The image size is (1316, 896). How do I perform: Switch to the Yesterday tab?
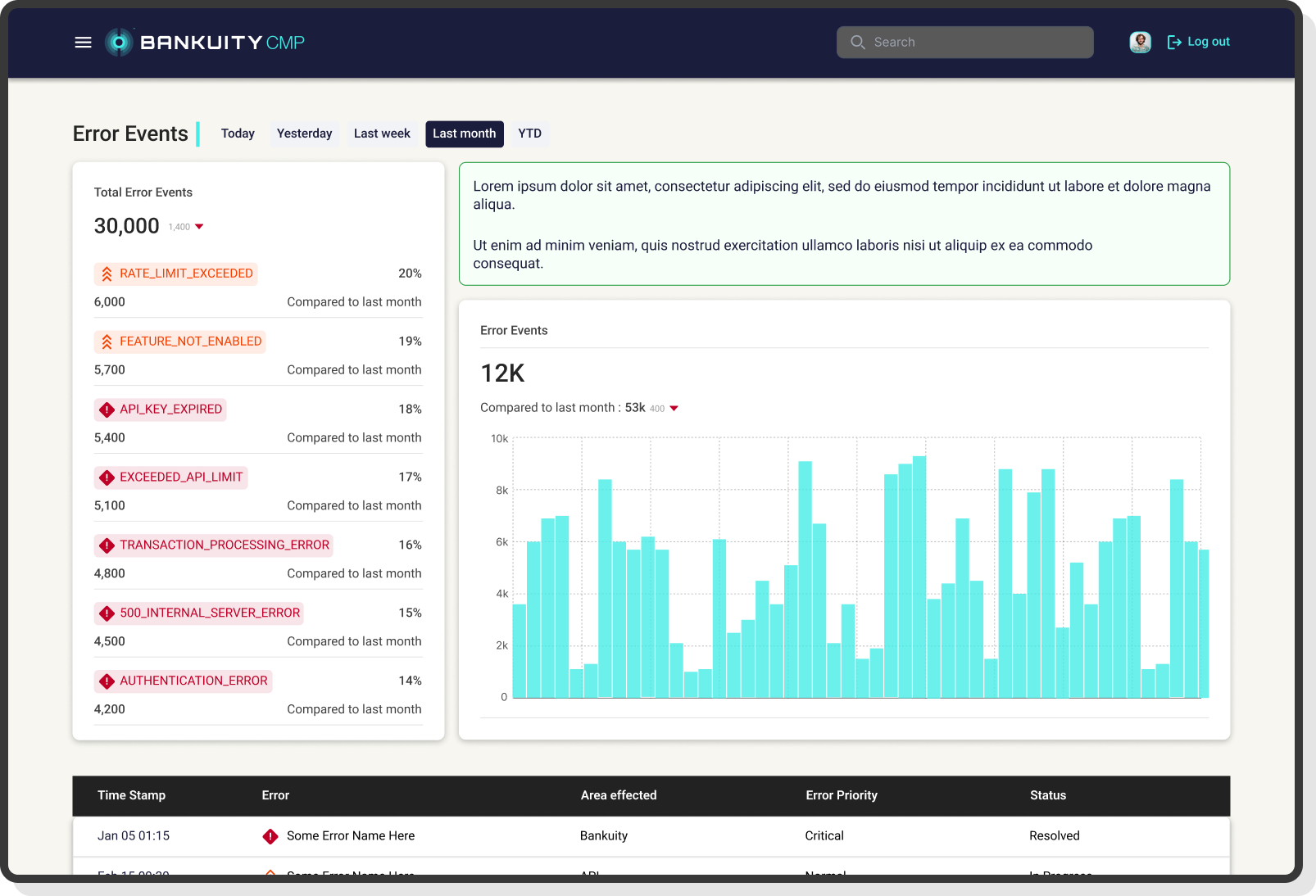click(x=304, y=133)
